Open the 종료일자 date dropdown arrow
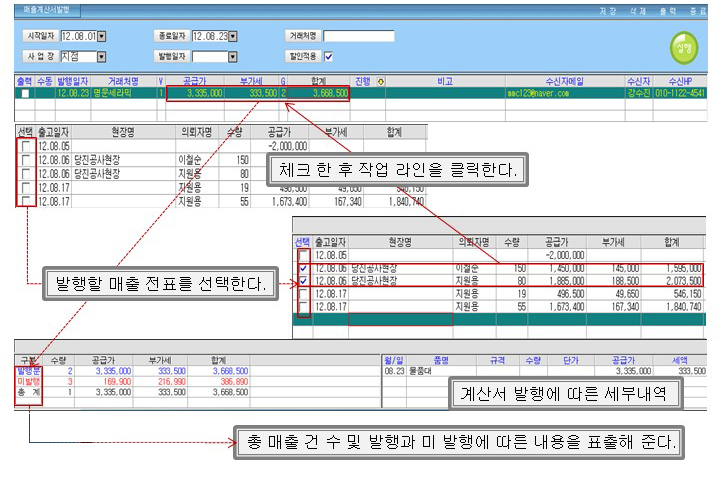 tap(233, 36)
